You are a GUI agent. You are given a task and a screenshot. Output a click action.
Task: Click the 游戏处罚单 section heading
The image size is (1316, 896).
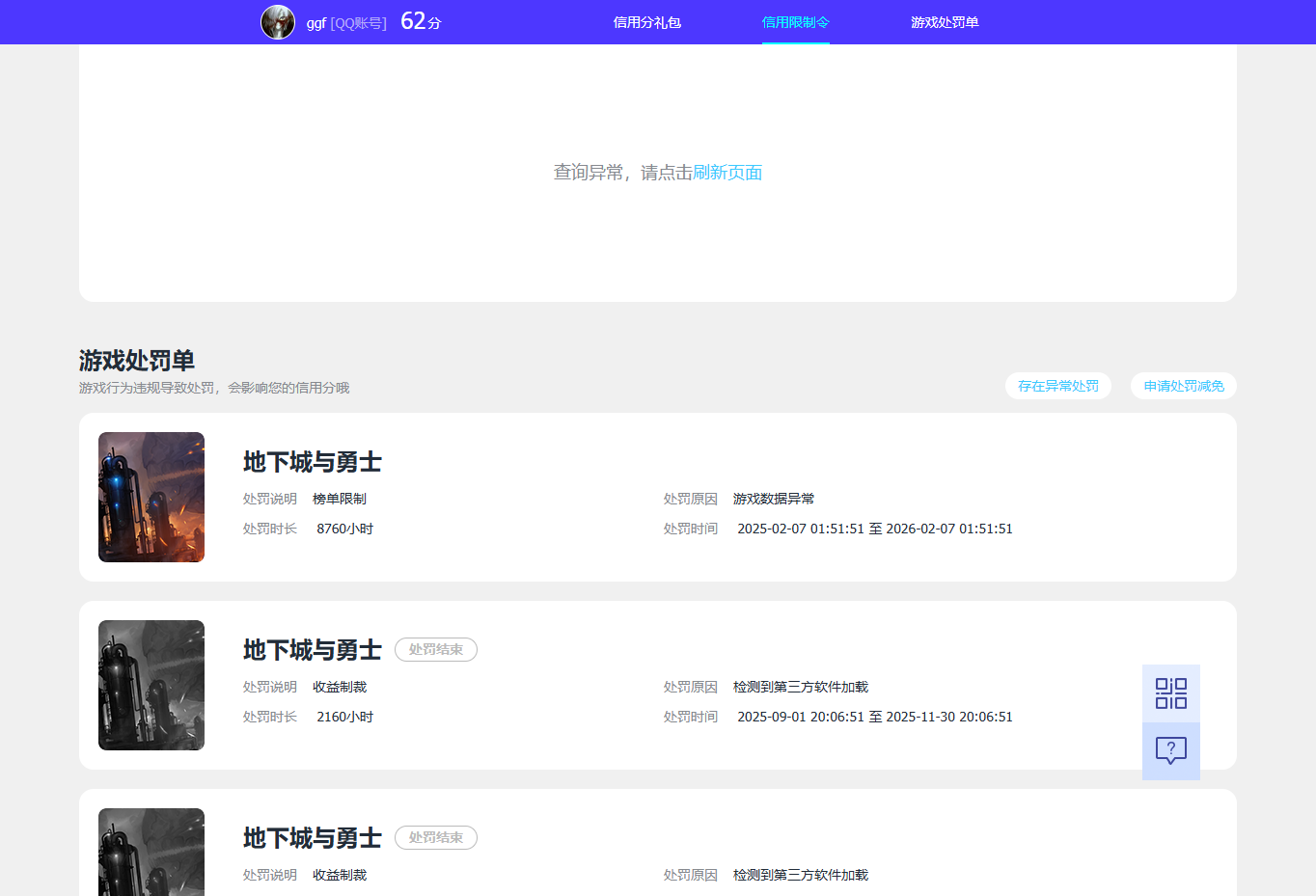137,361
